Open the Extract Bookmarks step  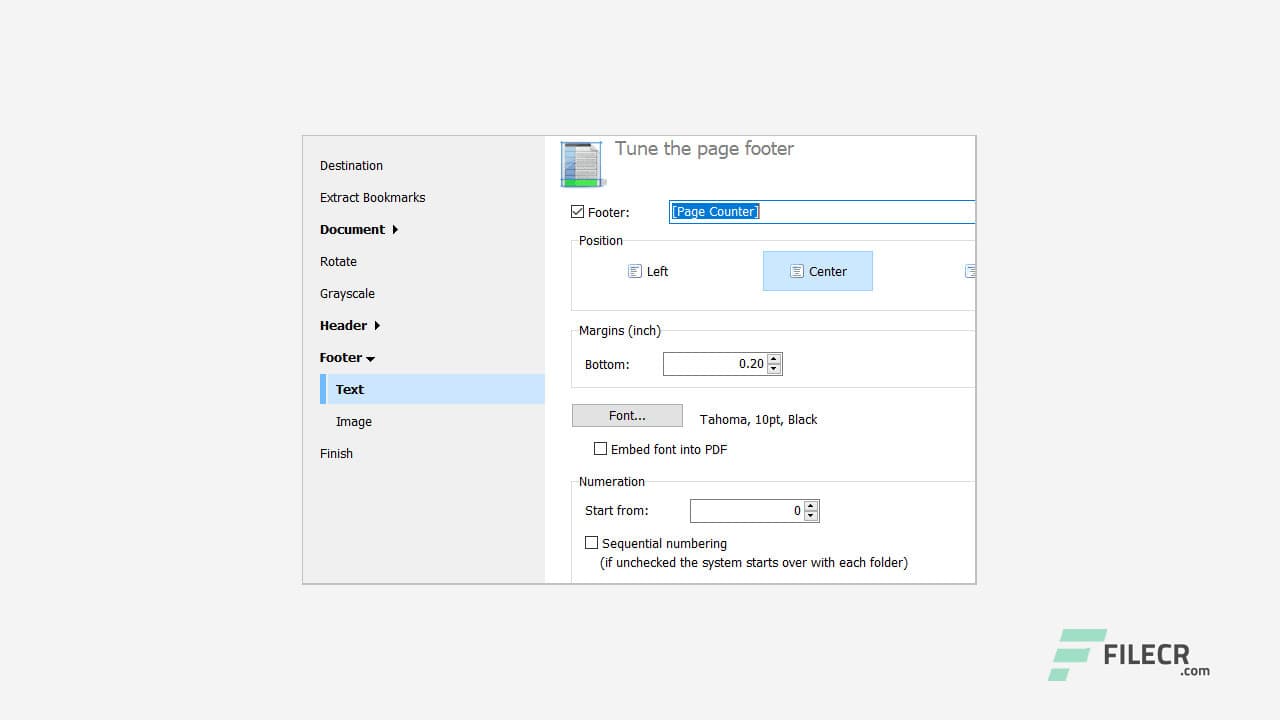click(372, 197)
